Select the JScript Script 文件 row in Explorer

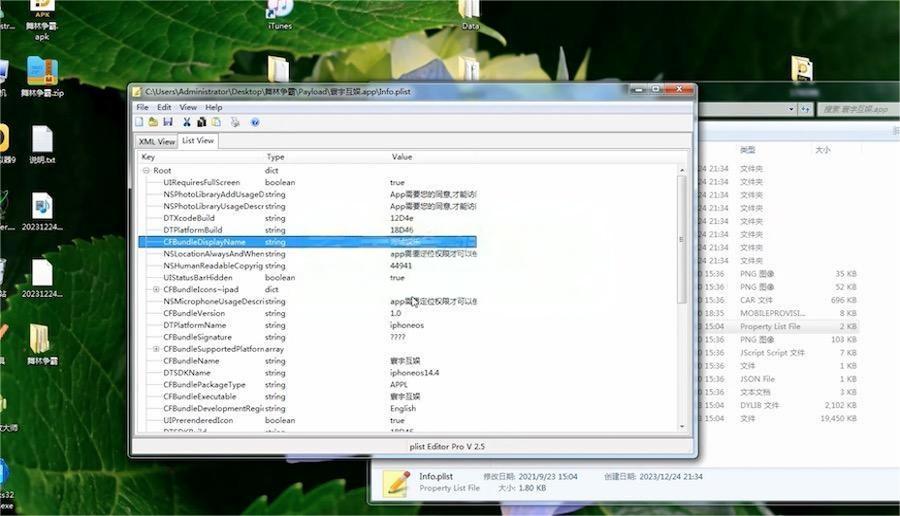click(x=779, y=352)
